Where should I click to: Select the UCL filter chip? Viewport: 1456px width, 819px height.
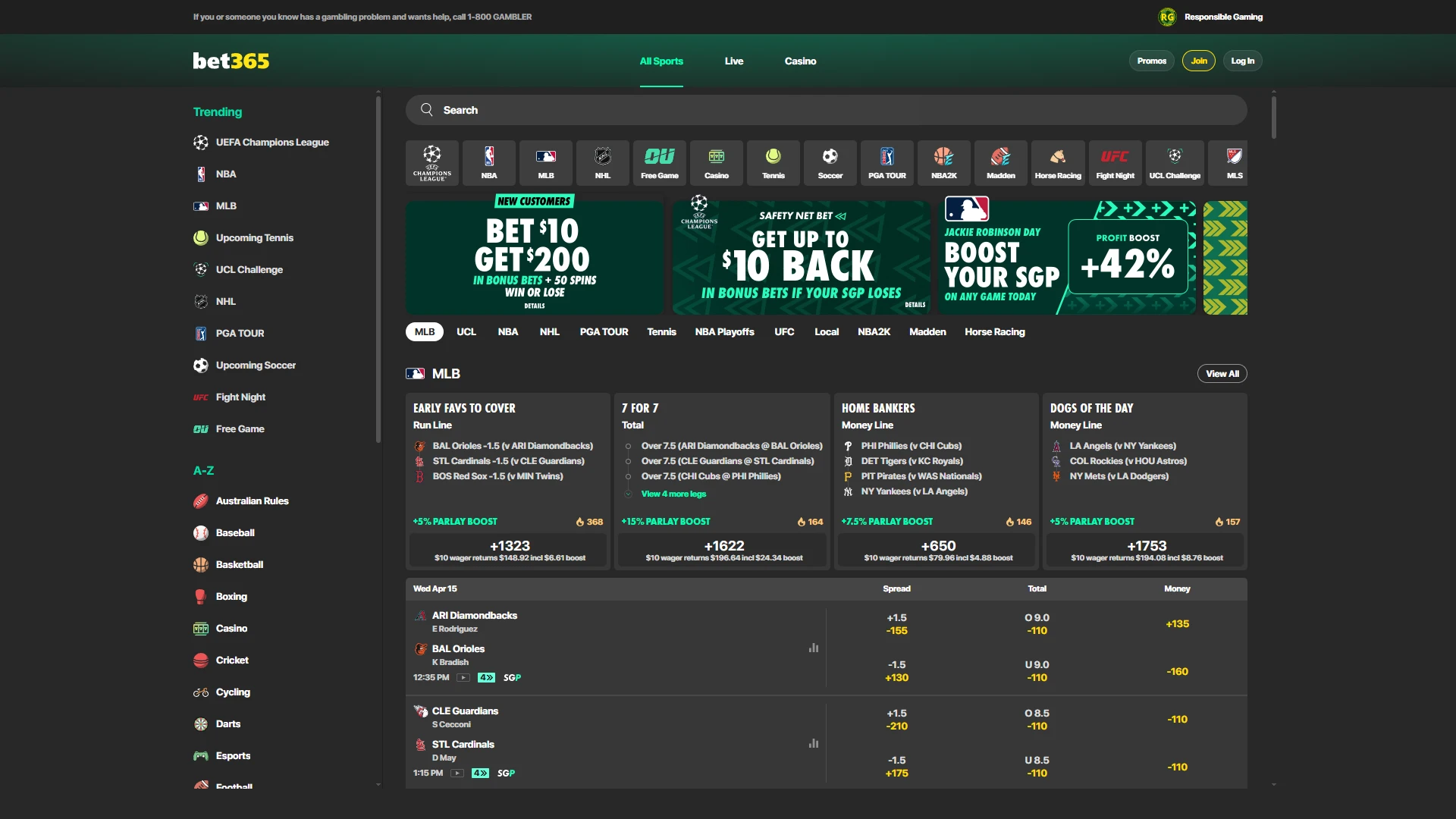point(466,331)
